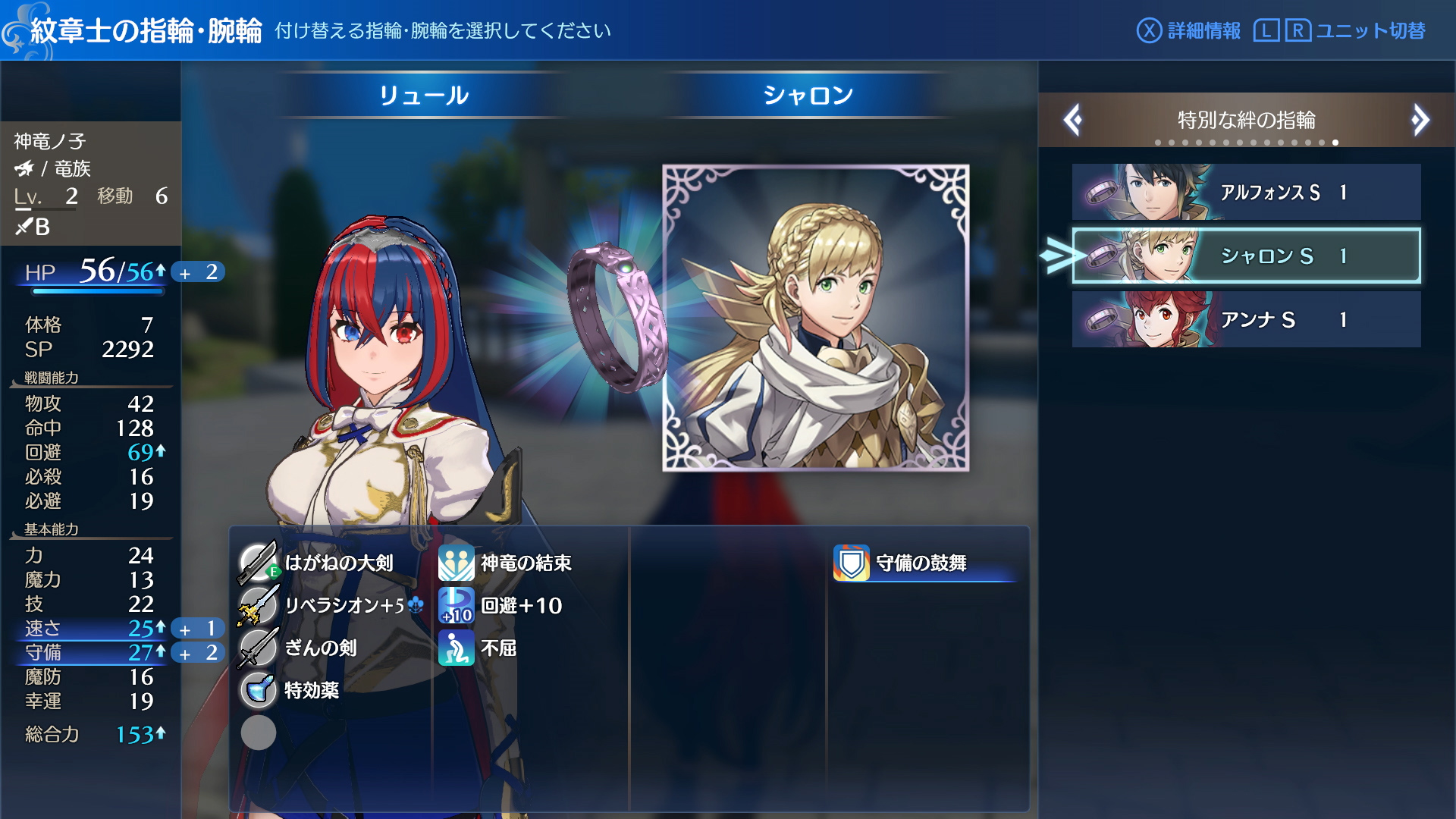Screen dimensions: 1456x819
Task: Go to previous ring category with left arrow
Action: point(1072,120)
